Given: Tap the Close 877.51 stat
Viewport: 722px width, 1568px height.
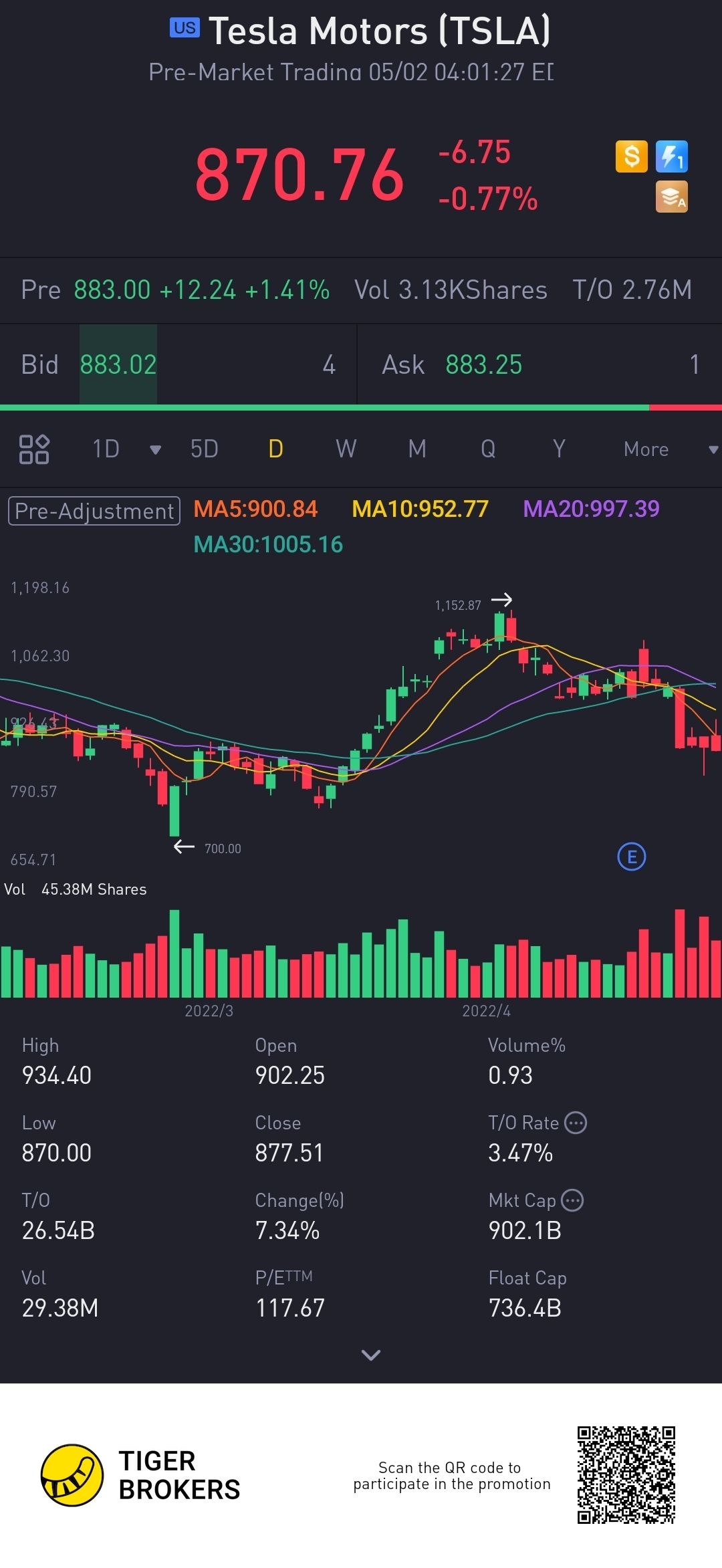Looking at the screenshot, I should (x=289, y=1138).
